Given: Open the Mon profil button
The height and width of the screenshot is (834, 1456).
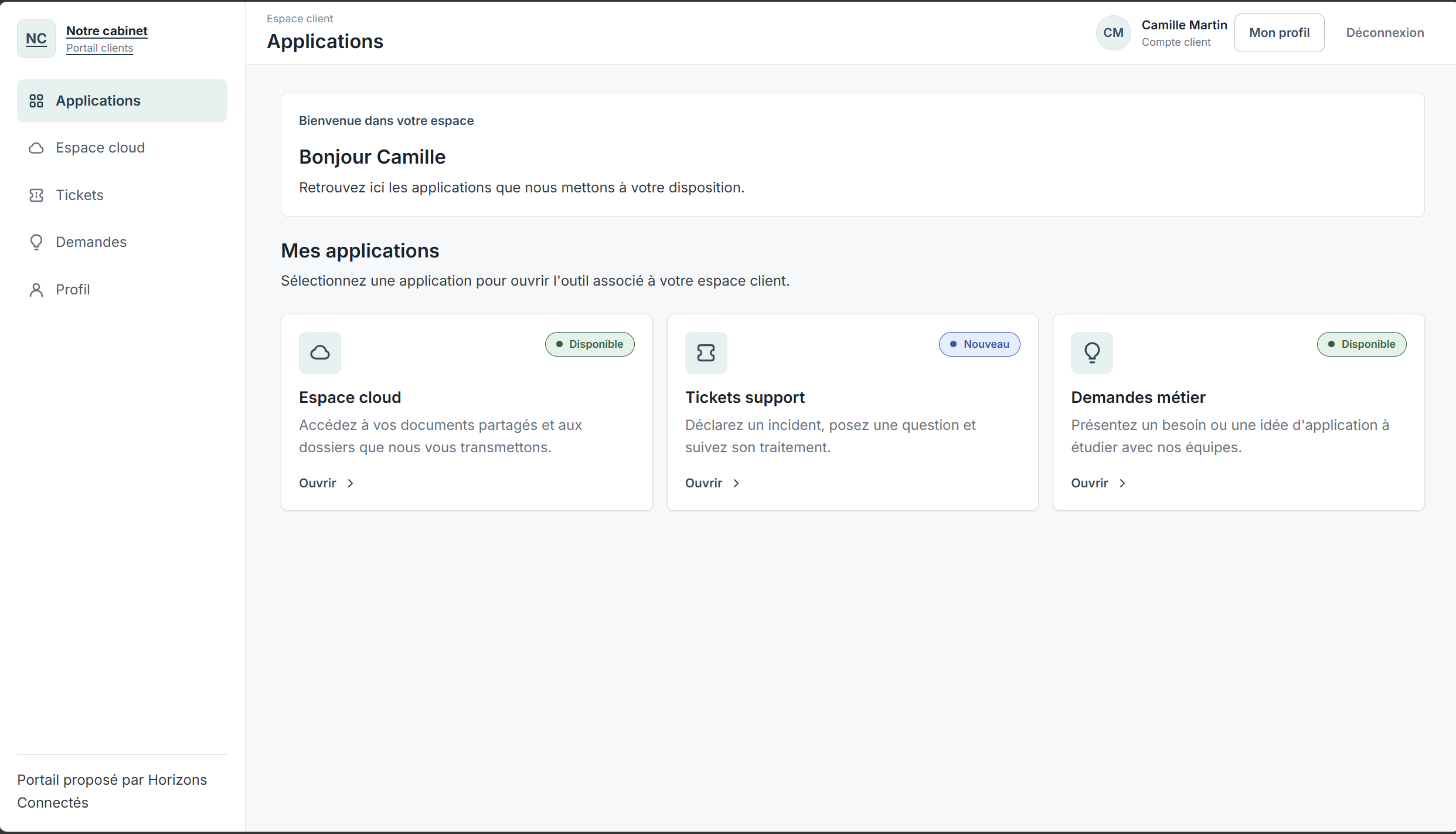Looking at the screenshot, I should 1279,33.
